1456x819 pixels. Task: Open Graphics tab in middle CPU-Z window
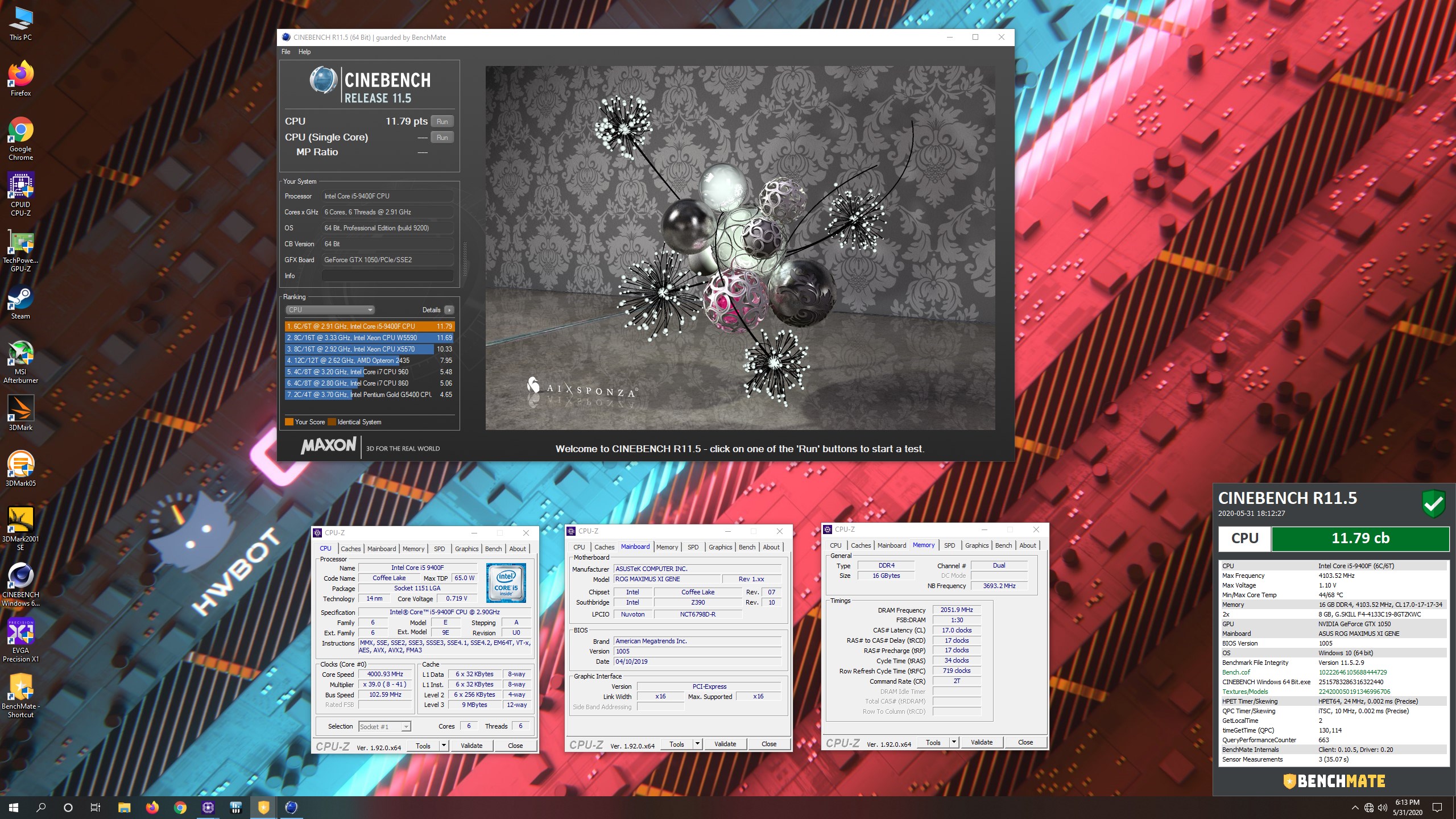[x=720, y=547]
